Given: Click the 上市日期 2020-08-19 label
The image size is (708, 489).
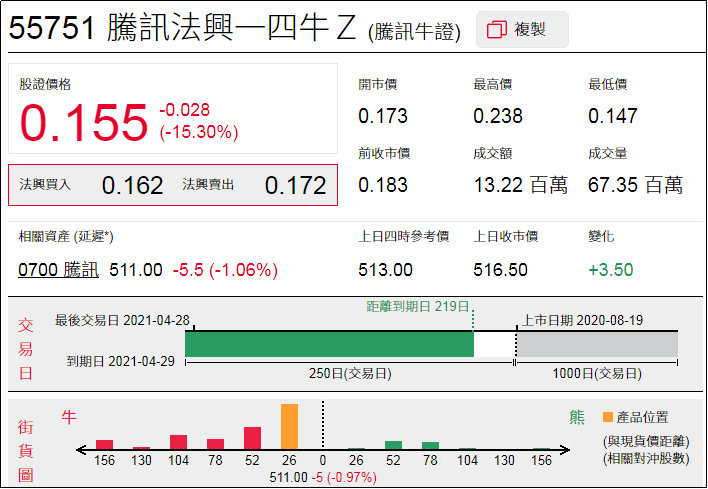Looking at the screenshot, I should click(x=582, y=321).
